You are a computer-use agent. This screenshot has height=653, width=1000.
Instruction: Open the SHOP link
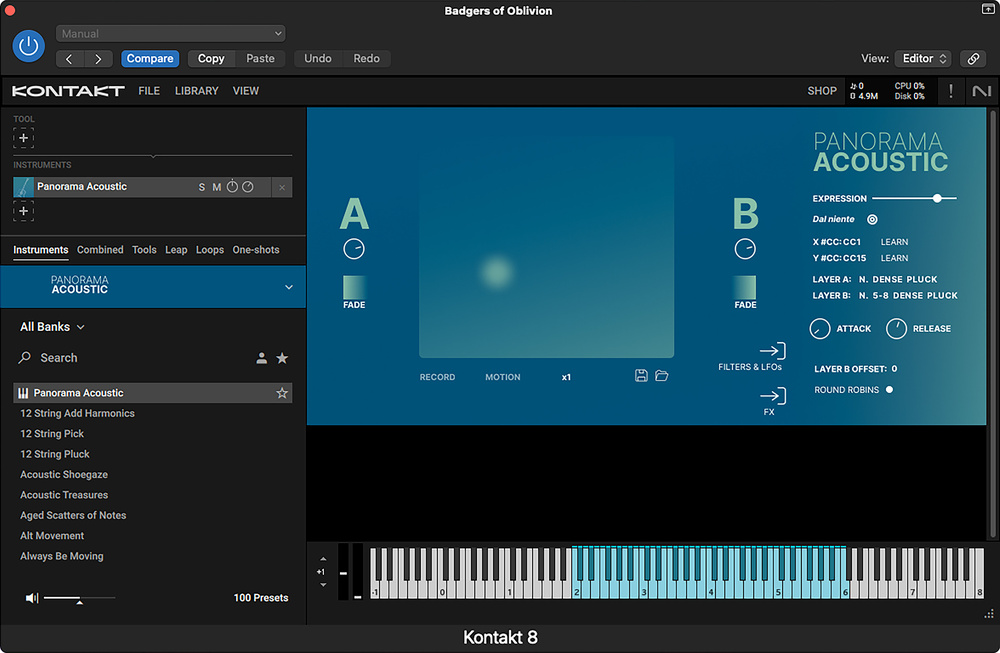coord(822,91)
